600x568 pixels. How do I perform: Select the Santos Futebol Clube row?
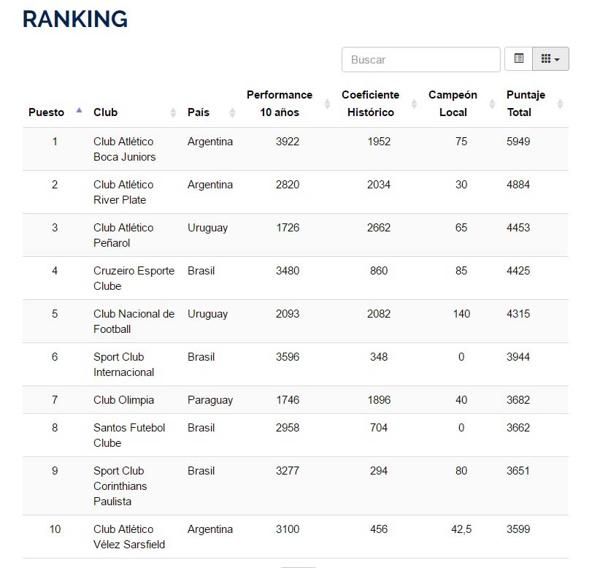point(129,435)
